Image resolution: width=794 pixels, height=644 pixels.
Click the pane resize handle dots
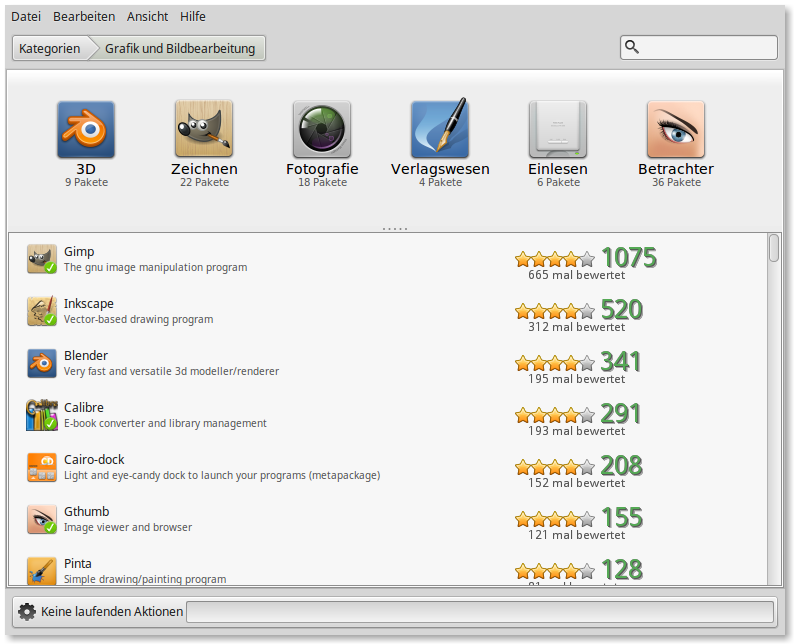point(395,229)
